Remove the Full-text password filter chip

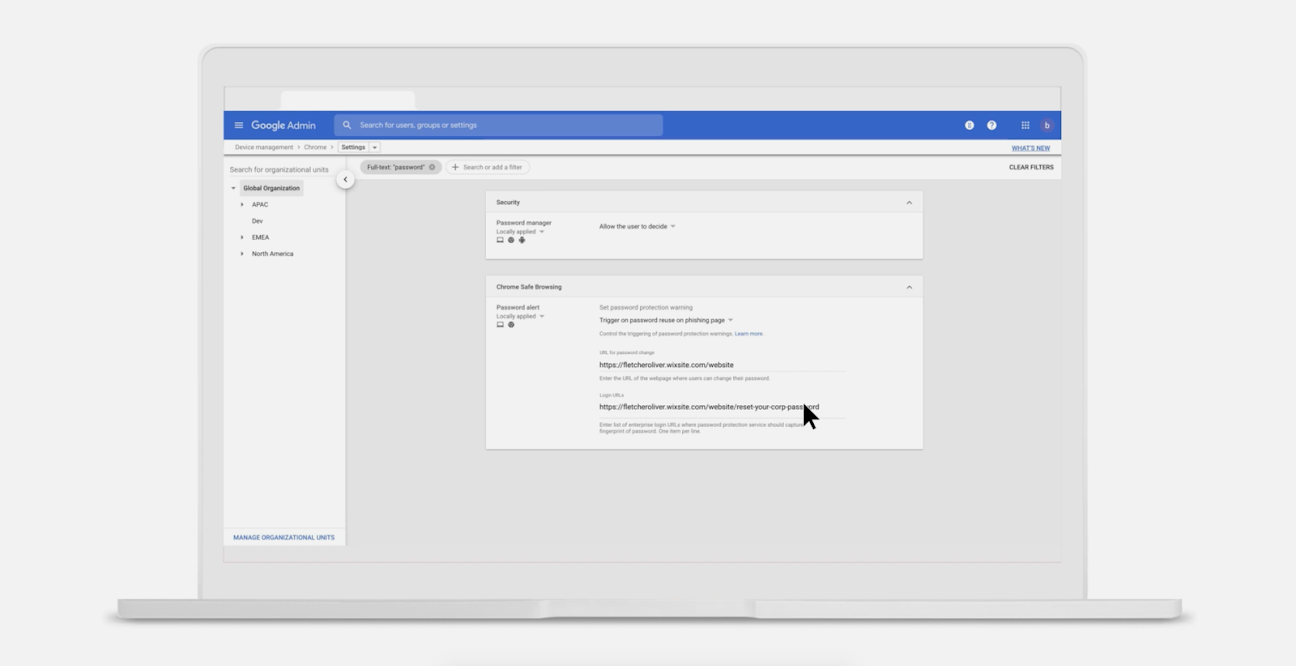[x=432, y=167]
